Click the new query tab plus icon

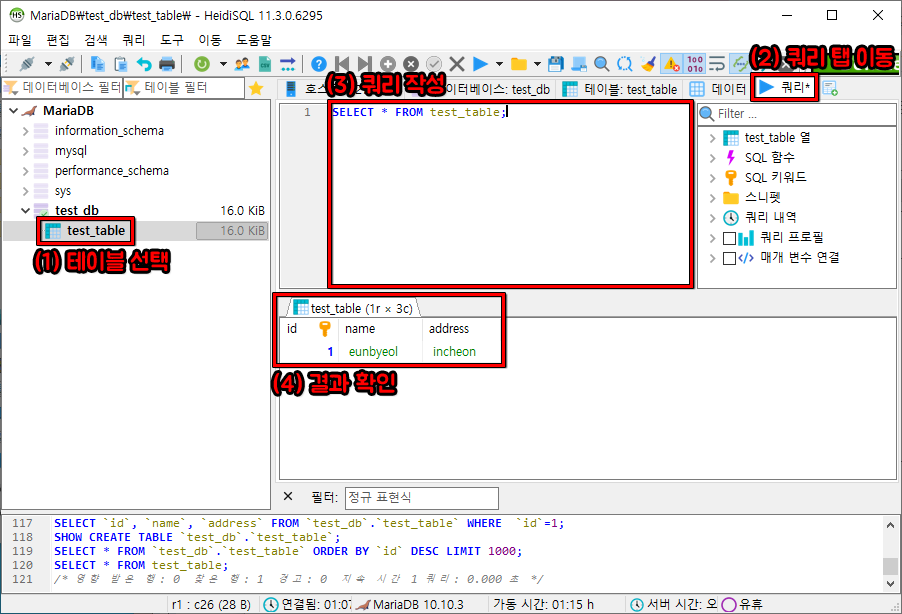pyautogui.click(x=830, y=89)
